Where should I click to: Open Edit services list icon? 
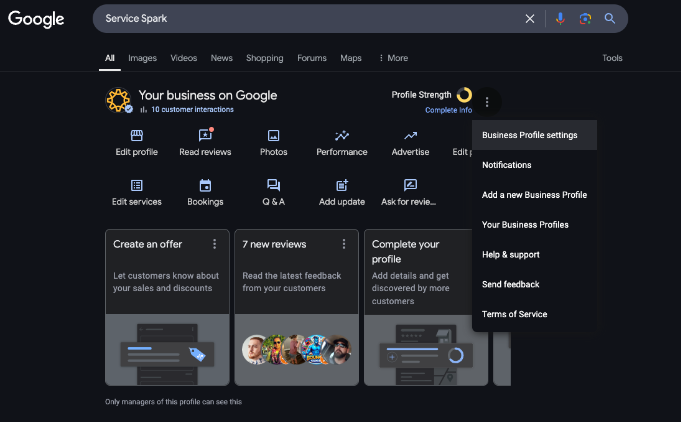(137, 185)
